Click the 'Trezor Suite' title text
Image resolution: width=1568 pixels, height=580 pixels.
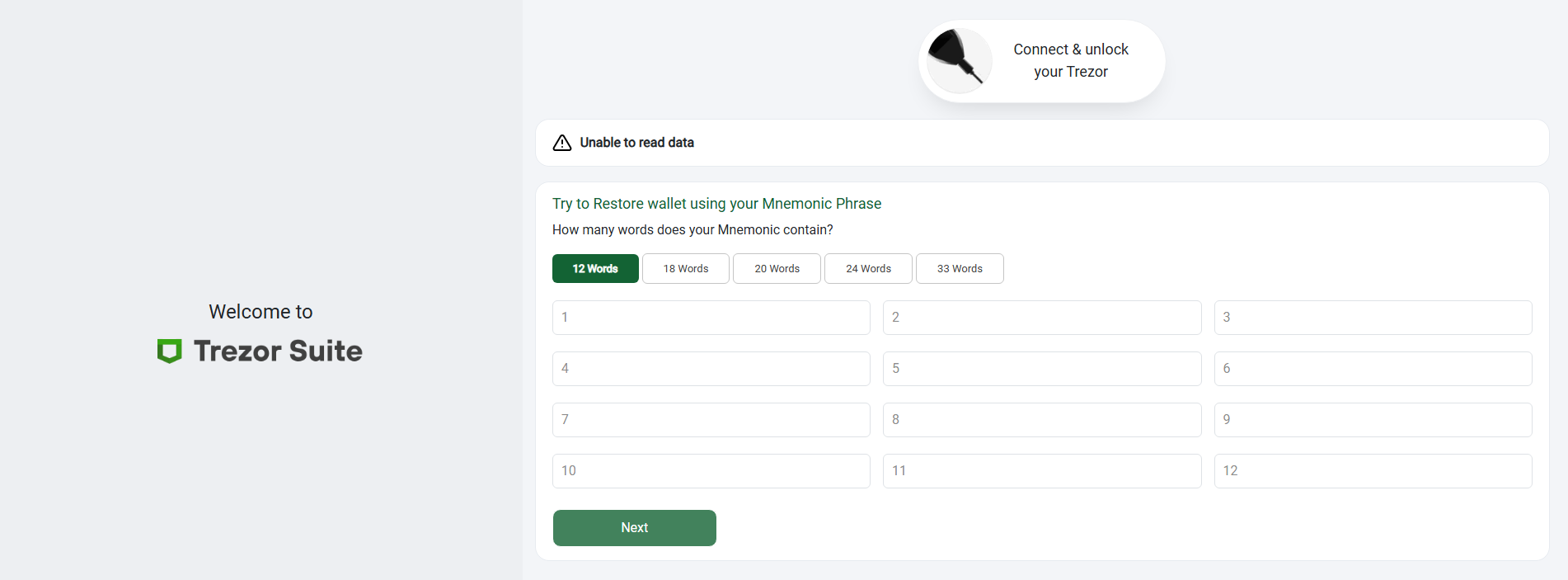pyautogui.click(x=278, y=351)
